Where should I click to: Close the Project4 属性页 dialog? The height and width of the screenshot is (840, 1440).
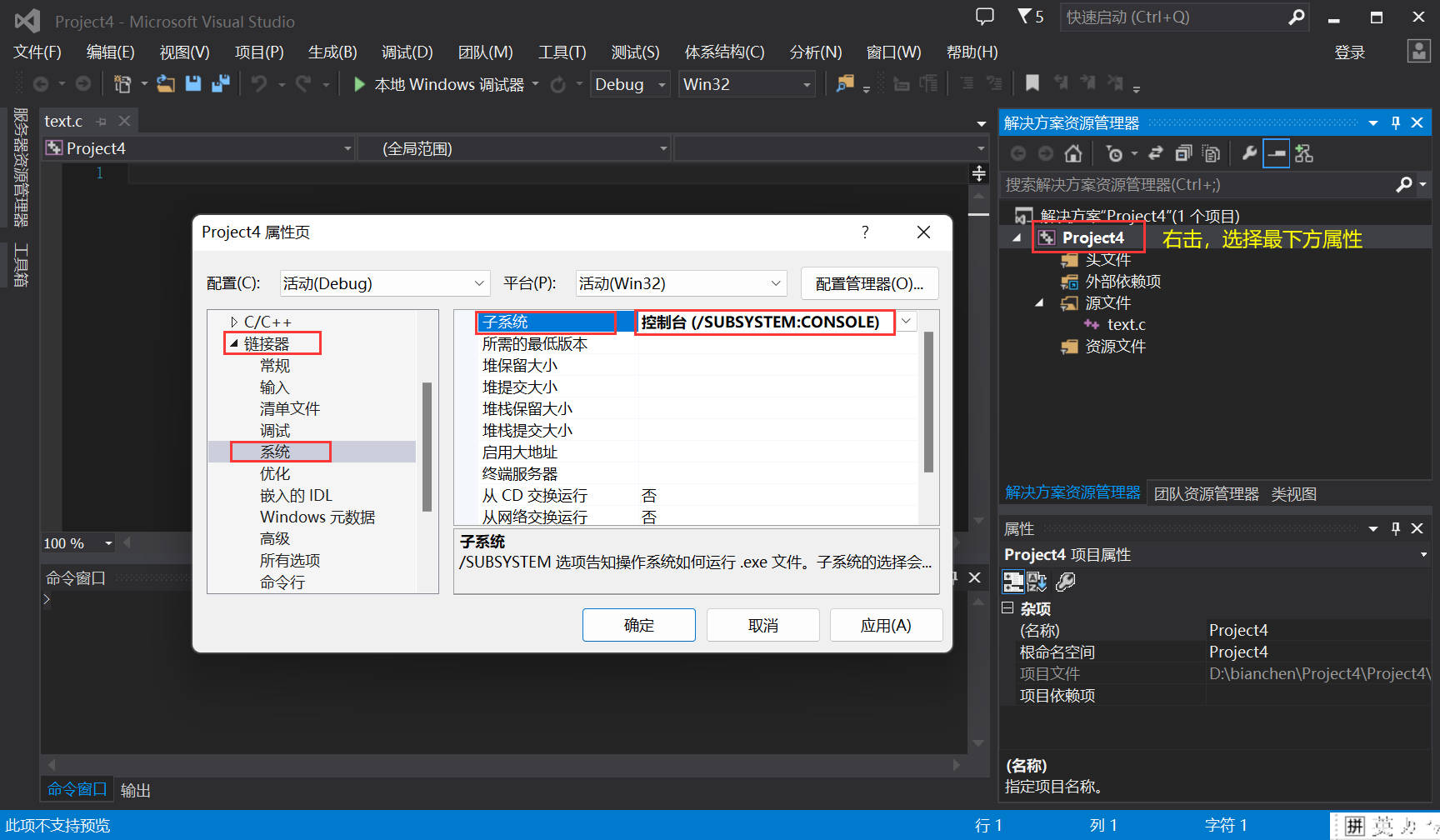923,232
